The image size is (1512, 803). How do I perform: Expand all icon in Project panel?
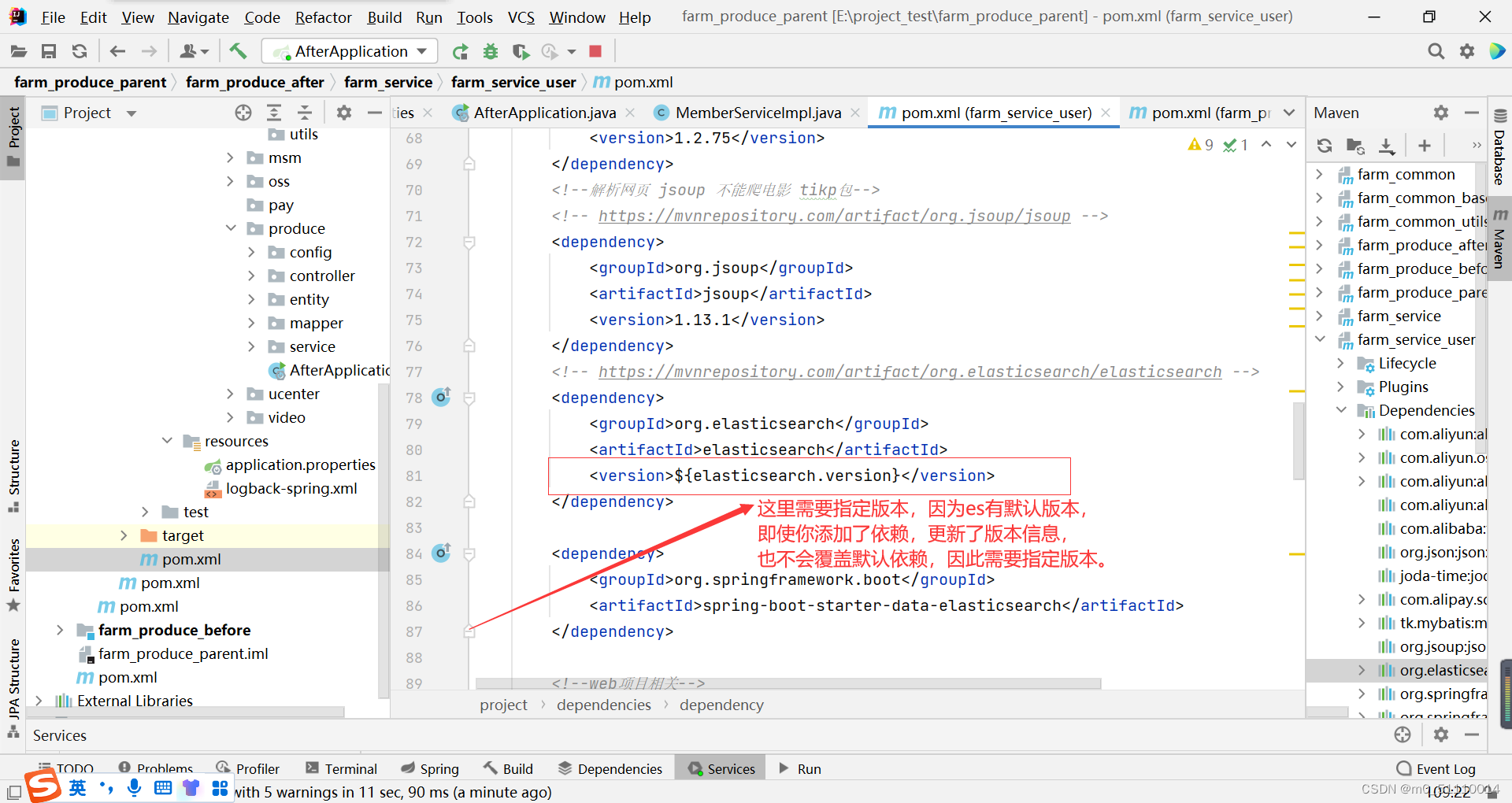pos(273,113)
